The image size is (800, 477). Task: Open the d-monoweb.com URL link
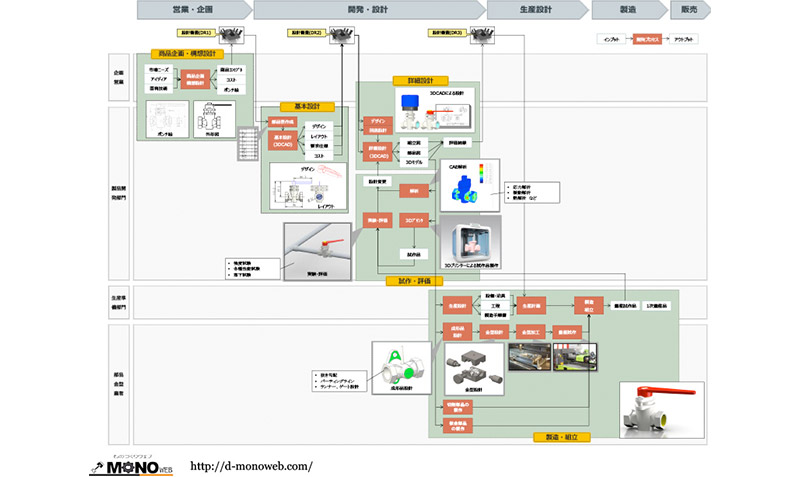[x=251, y=465]
